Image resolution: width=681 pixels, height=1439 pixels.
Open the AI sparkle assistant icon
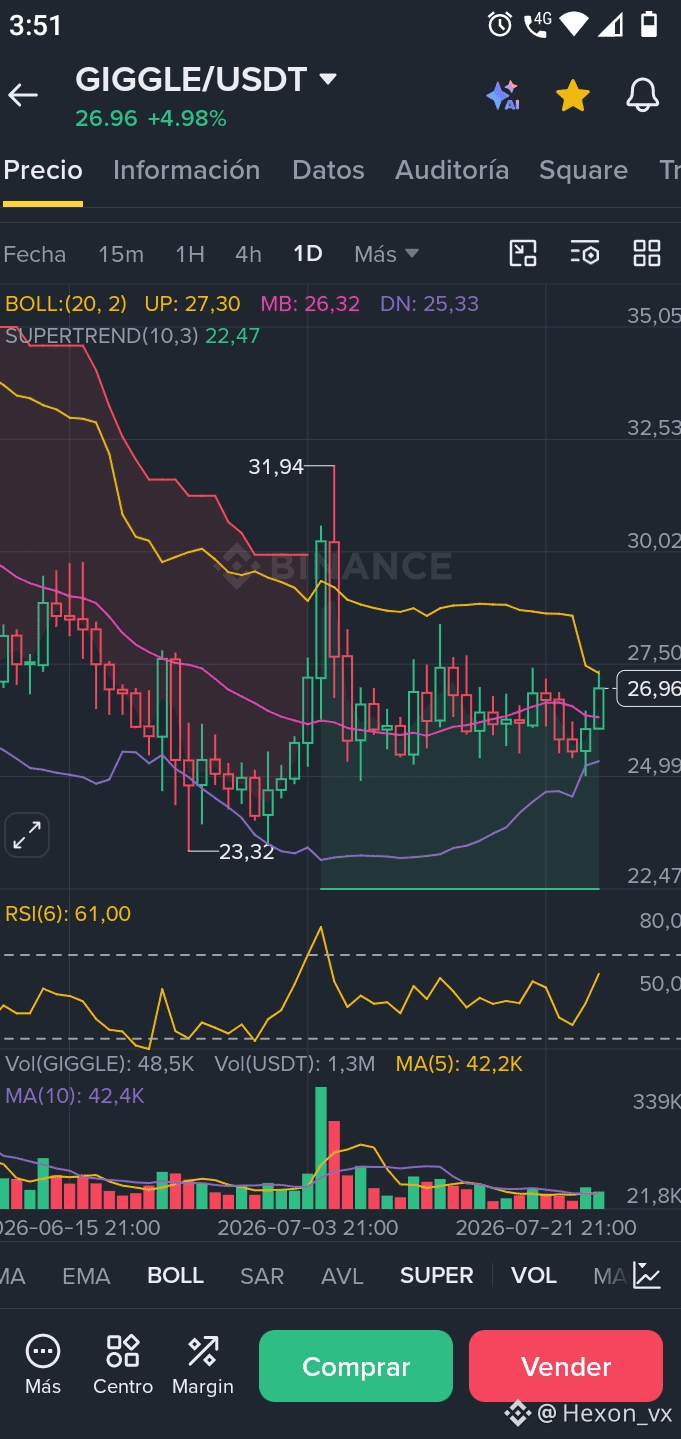click(x=502, y=96)
